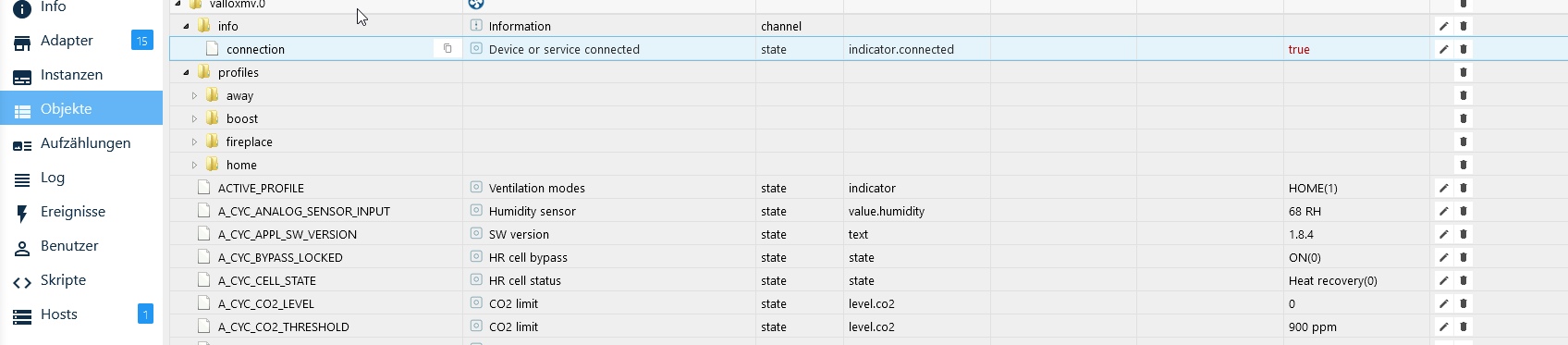The image size is (1568, 345).
Task: Copy the connection object ID
Action: (447, 48)
